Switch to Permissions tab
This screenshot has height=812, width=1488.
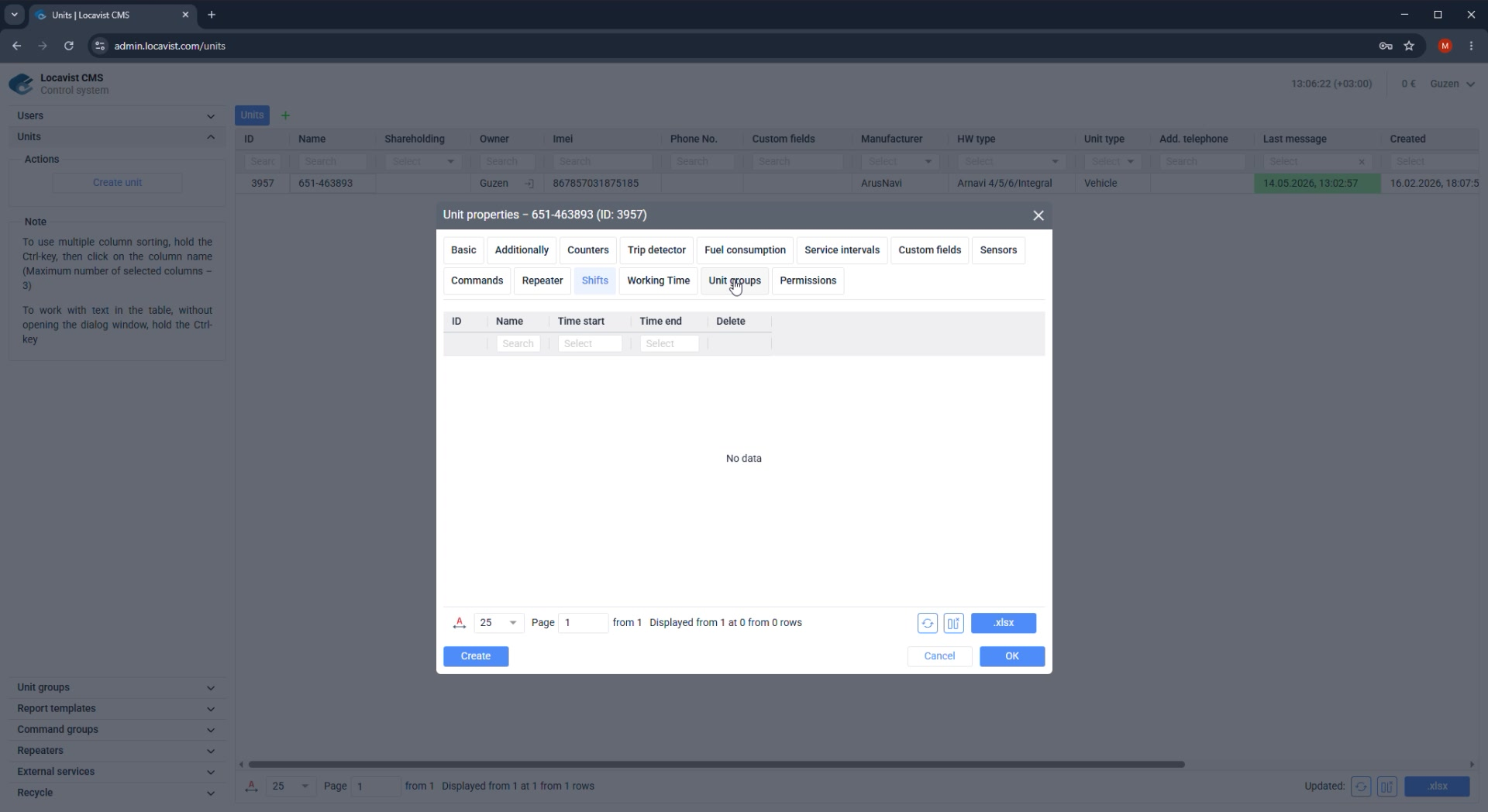tap(808, 280)
